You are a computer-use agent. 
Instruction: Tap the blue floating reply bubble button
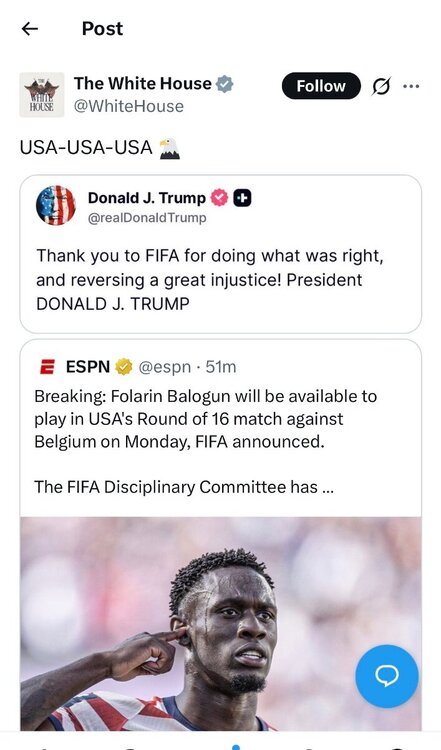(x=386, y=676)
